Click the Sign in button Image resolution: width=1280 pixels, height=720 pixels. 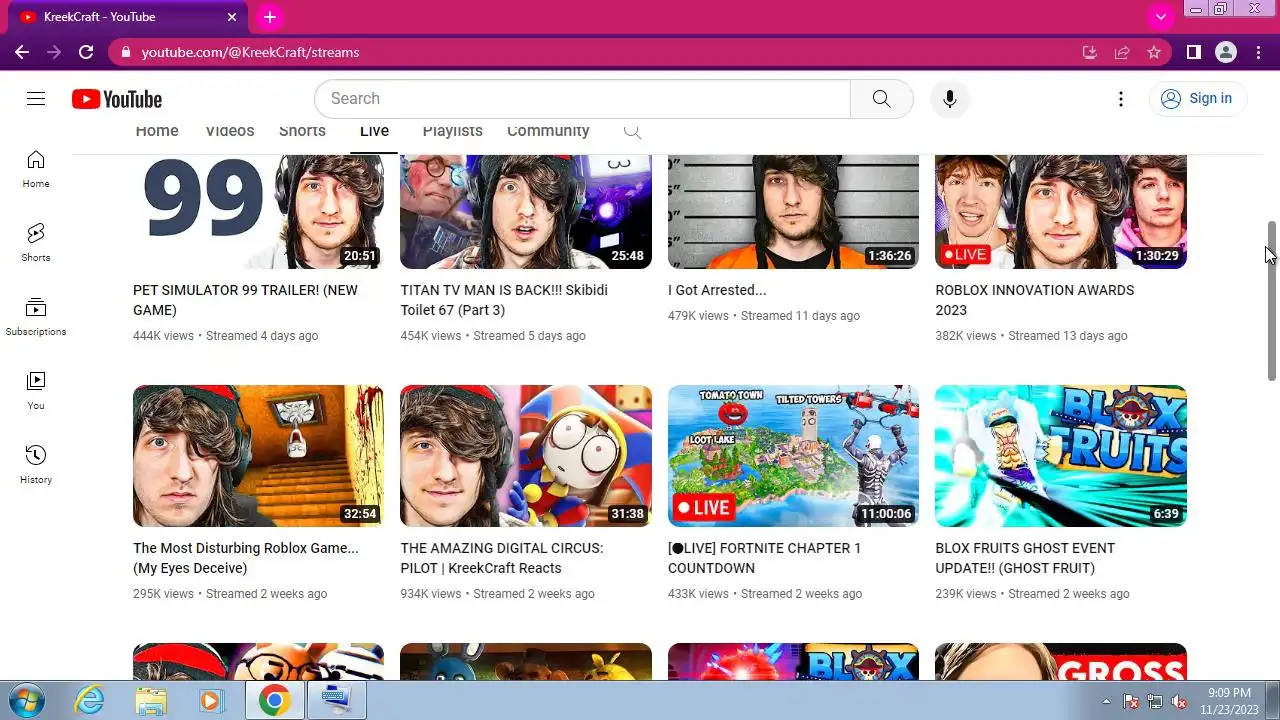pos(1197,98)
